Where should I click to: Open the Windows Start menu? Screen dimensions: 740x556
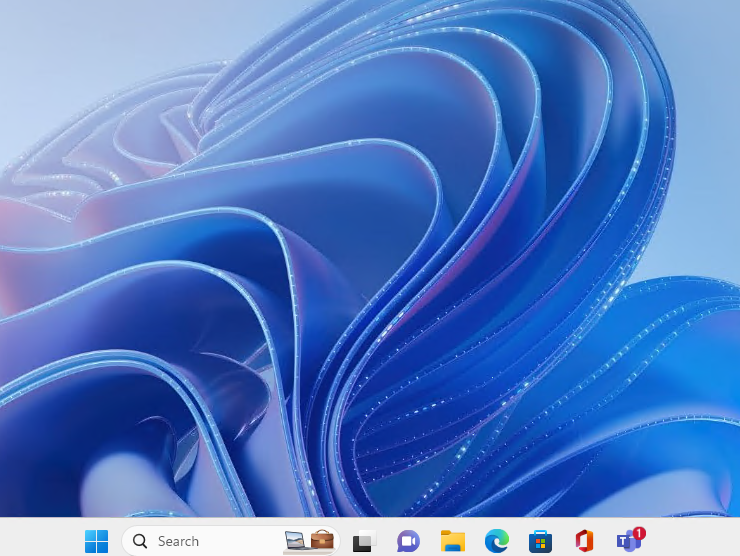click(96, 541)
